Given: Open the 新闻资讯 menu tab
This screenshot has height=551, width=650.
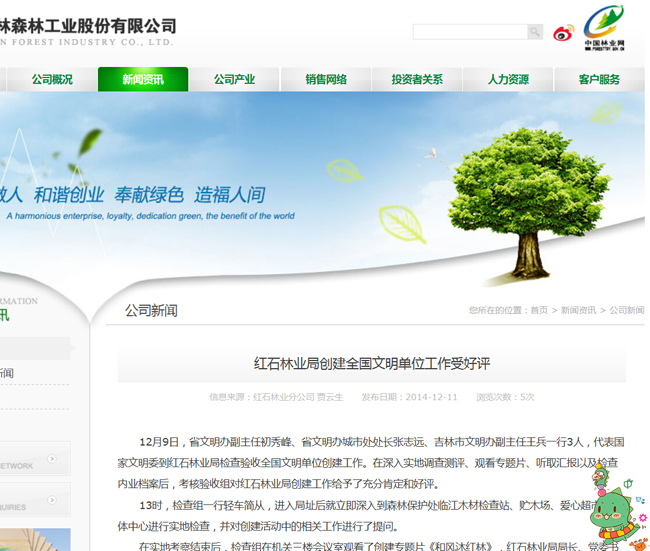Looking at the screenshot, I should click(143, 79).
